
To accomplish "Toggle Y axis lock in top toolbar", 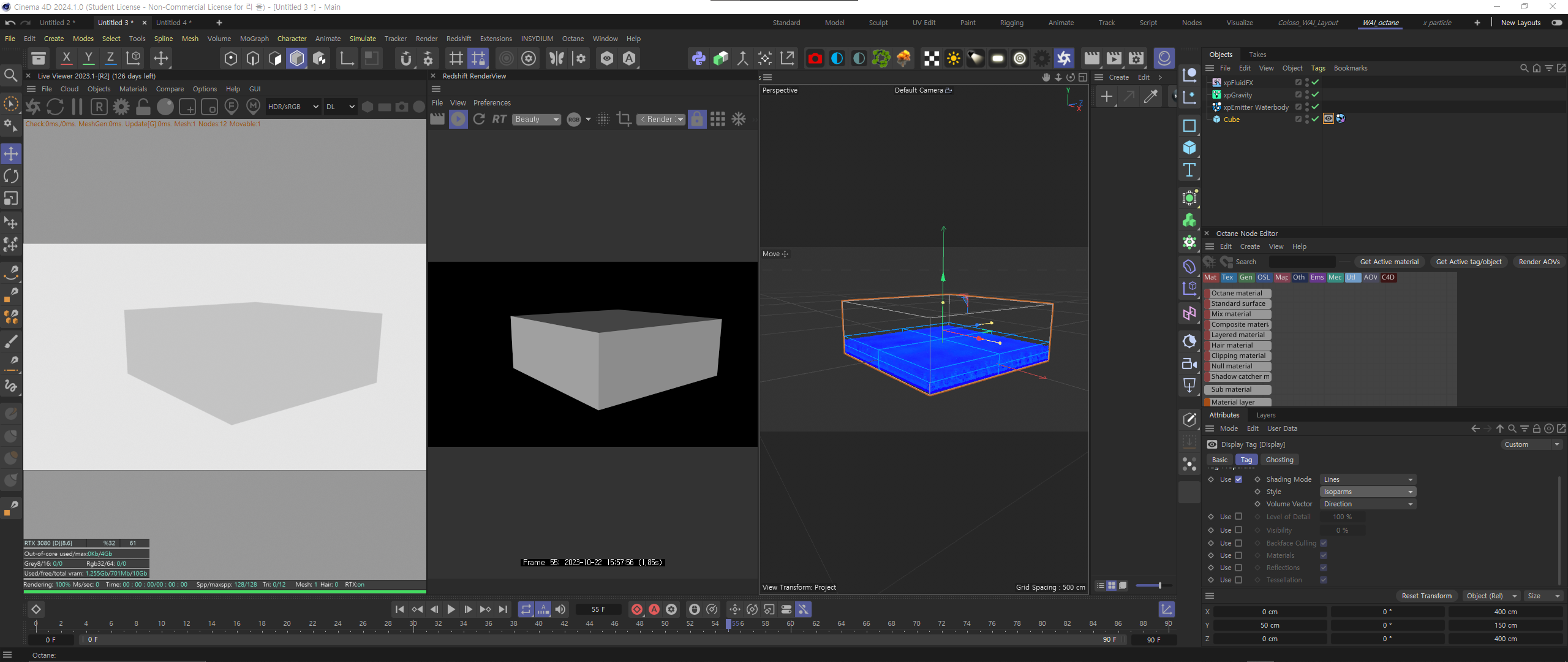I will click(88, 58).
